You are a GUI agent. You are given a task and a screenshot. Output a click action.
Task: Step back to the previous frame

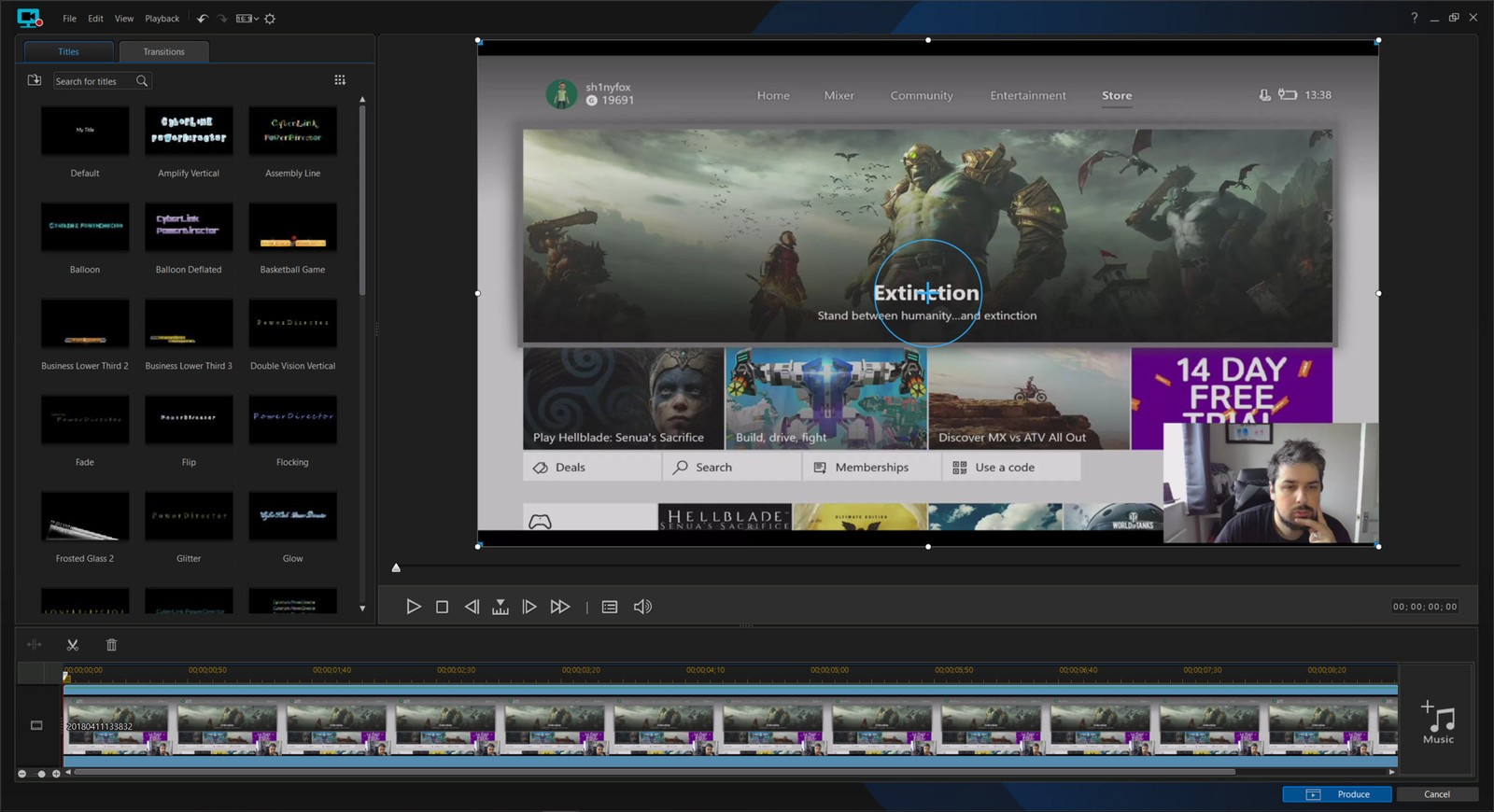point(472,607)
